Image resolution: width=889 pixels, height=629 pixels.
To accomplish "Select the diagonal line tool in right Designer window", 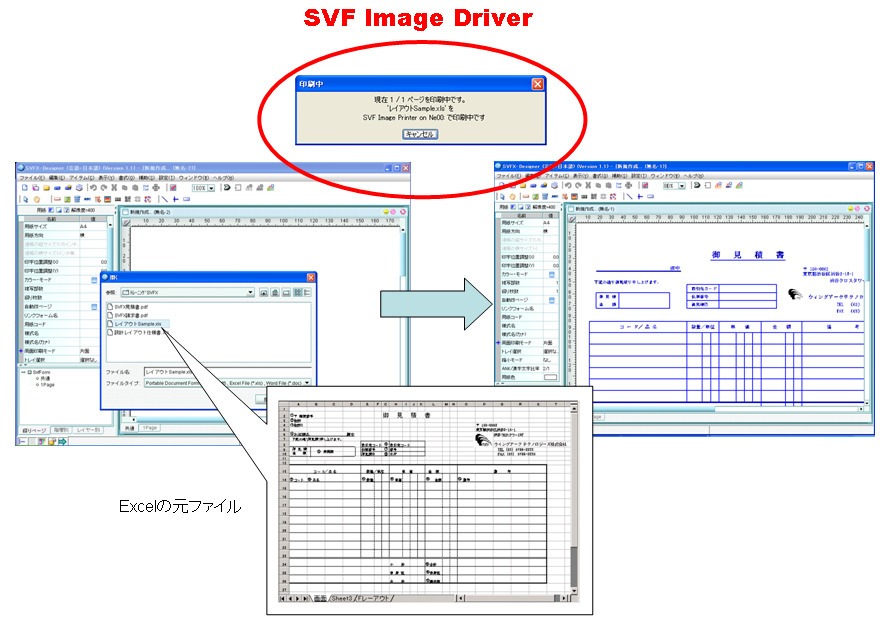I will coord(629,196).
